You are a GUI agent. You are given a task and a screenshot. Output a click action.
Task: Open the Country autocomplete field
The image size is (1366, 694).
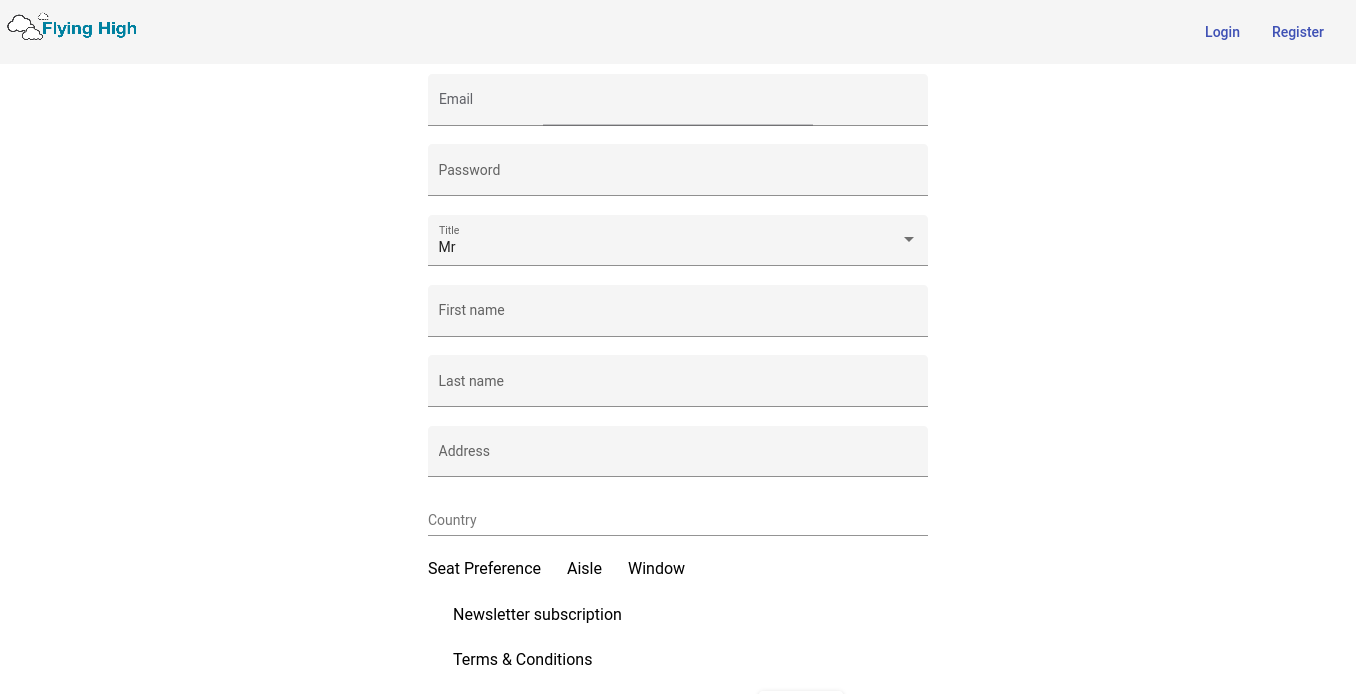[x=677, y=520]
